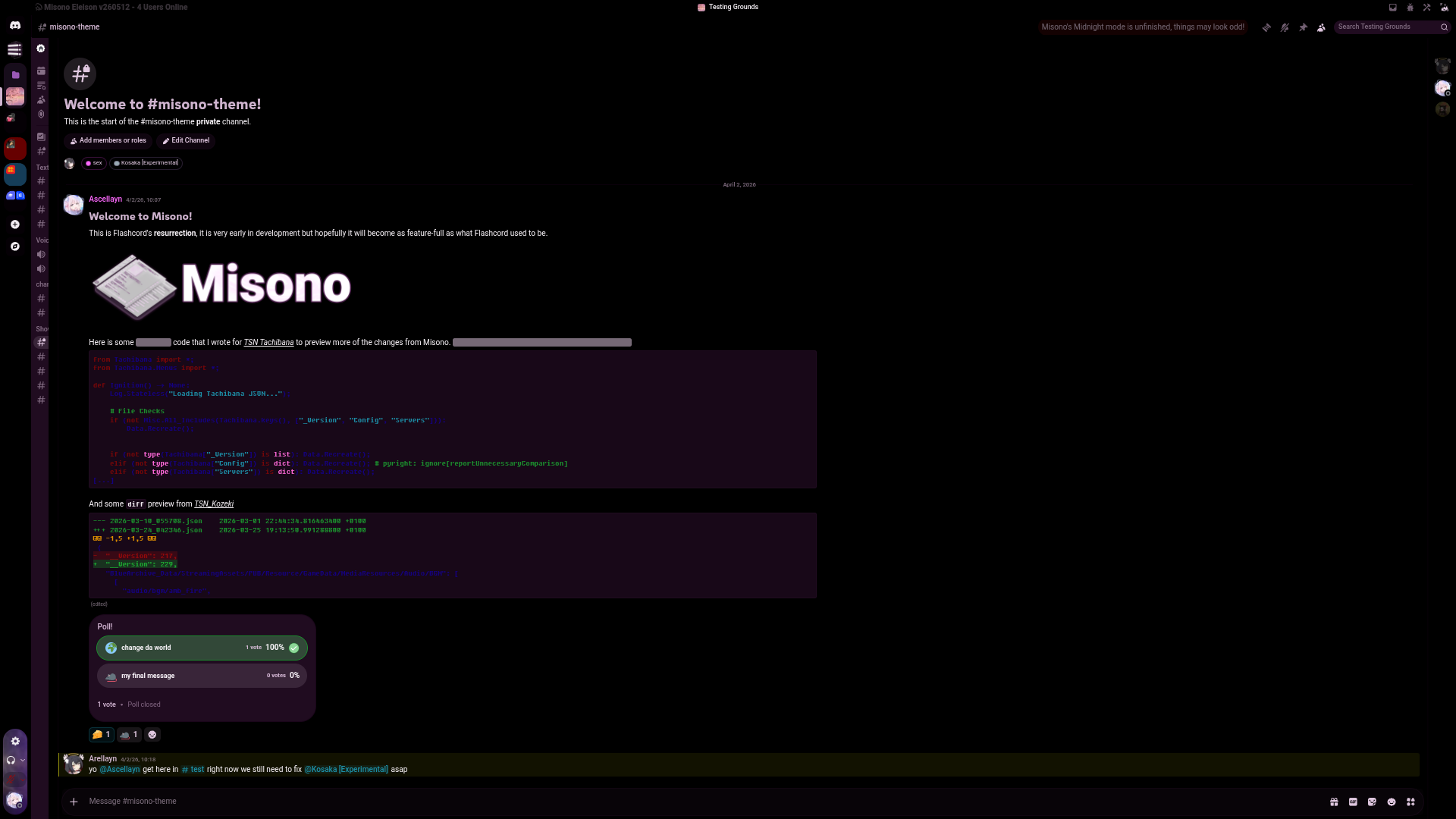1456x819 pixels.
Task: Open the Members icon in channel sidebar
Action: pos(41,99)
